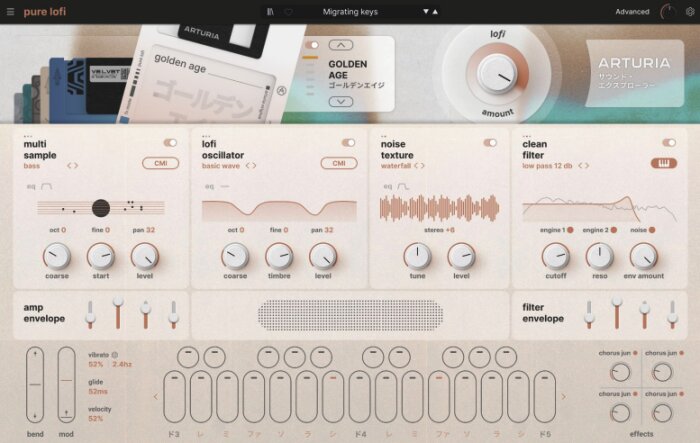
Task: Click the filter reso knob
Action: (600, 256)
